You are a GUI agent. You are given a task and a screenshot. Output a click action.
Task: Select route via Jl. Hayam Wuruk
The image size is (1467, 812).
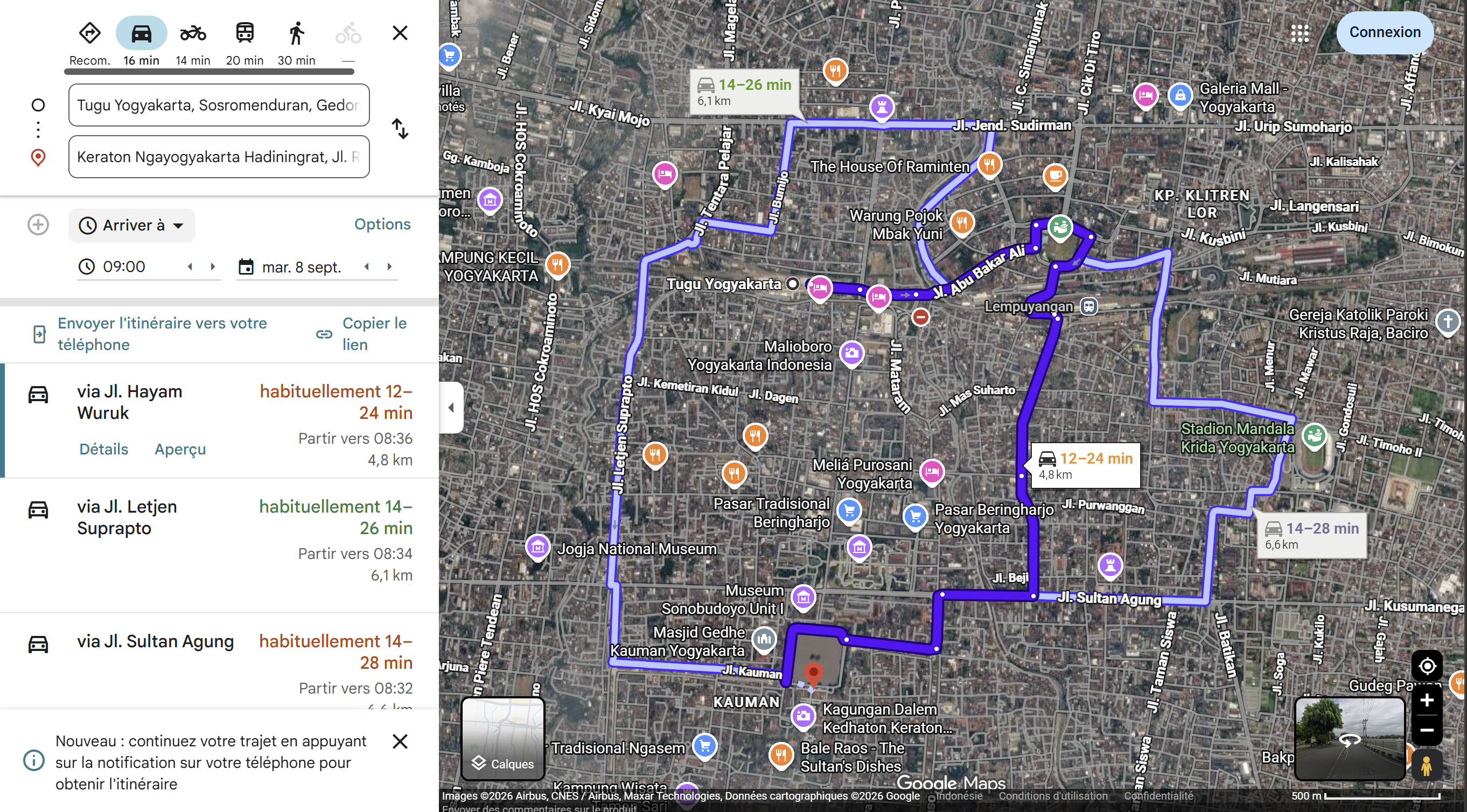click(220, 421)
